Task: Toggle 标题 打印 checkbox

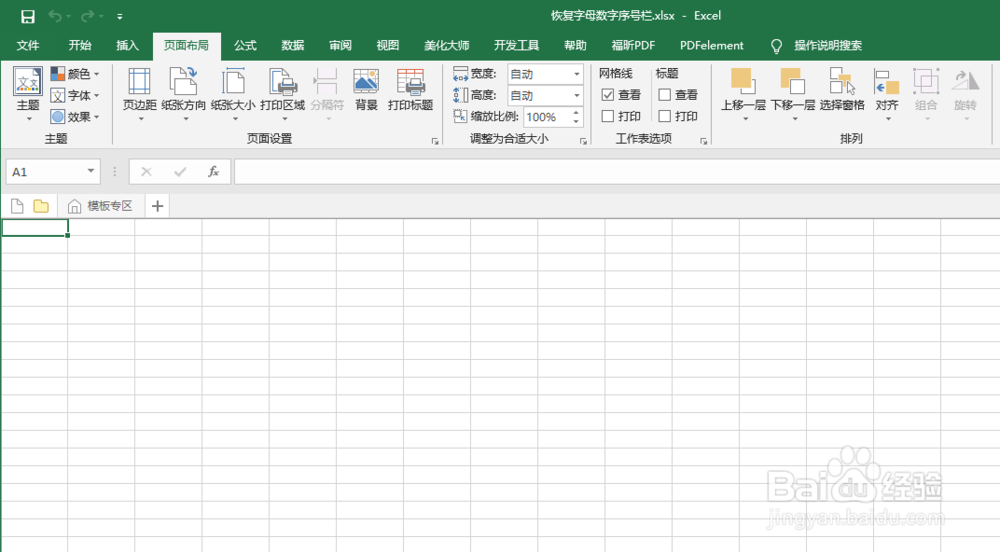Action: point(665,116)
